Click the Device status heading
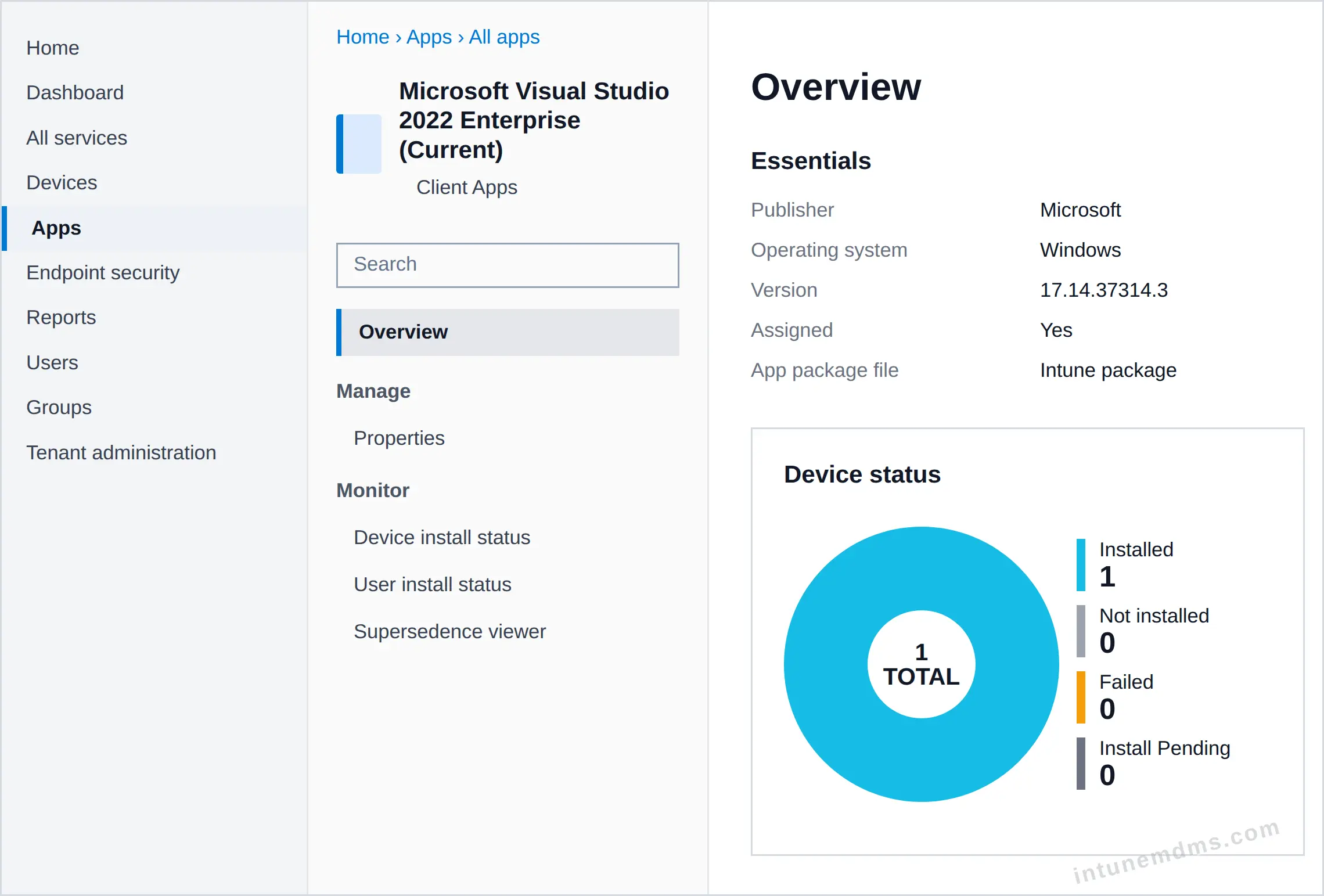Image resolution: width=1324 pixels, height=896 pixels. click(x=862, y=474)
